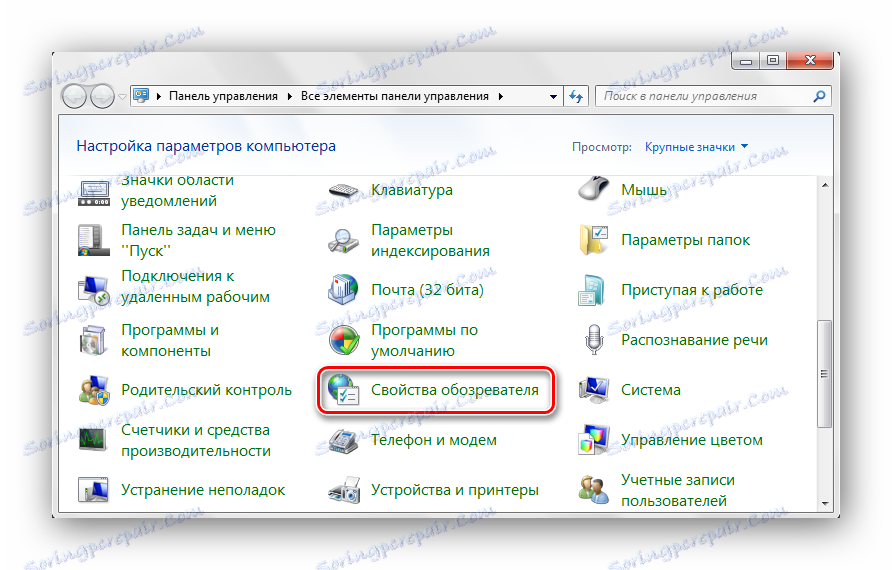
Task: Close the Control Panel window
Action: point(811,60)
